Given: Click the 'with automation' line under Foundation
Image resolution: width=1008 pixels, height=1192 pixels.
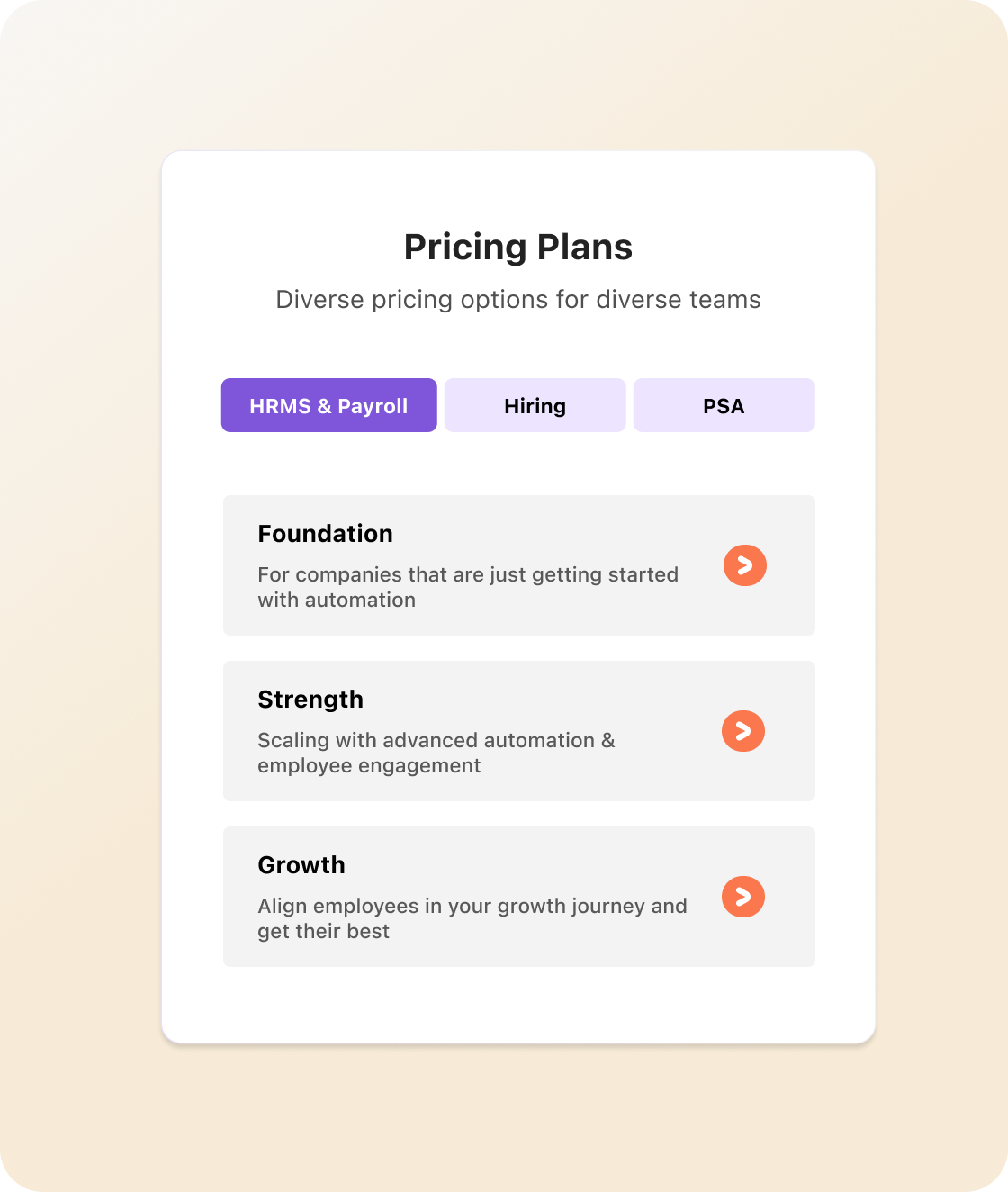Looking at the screenshot, I should (x=337, y=600).
